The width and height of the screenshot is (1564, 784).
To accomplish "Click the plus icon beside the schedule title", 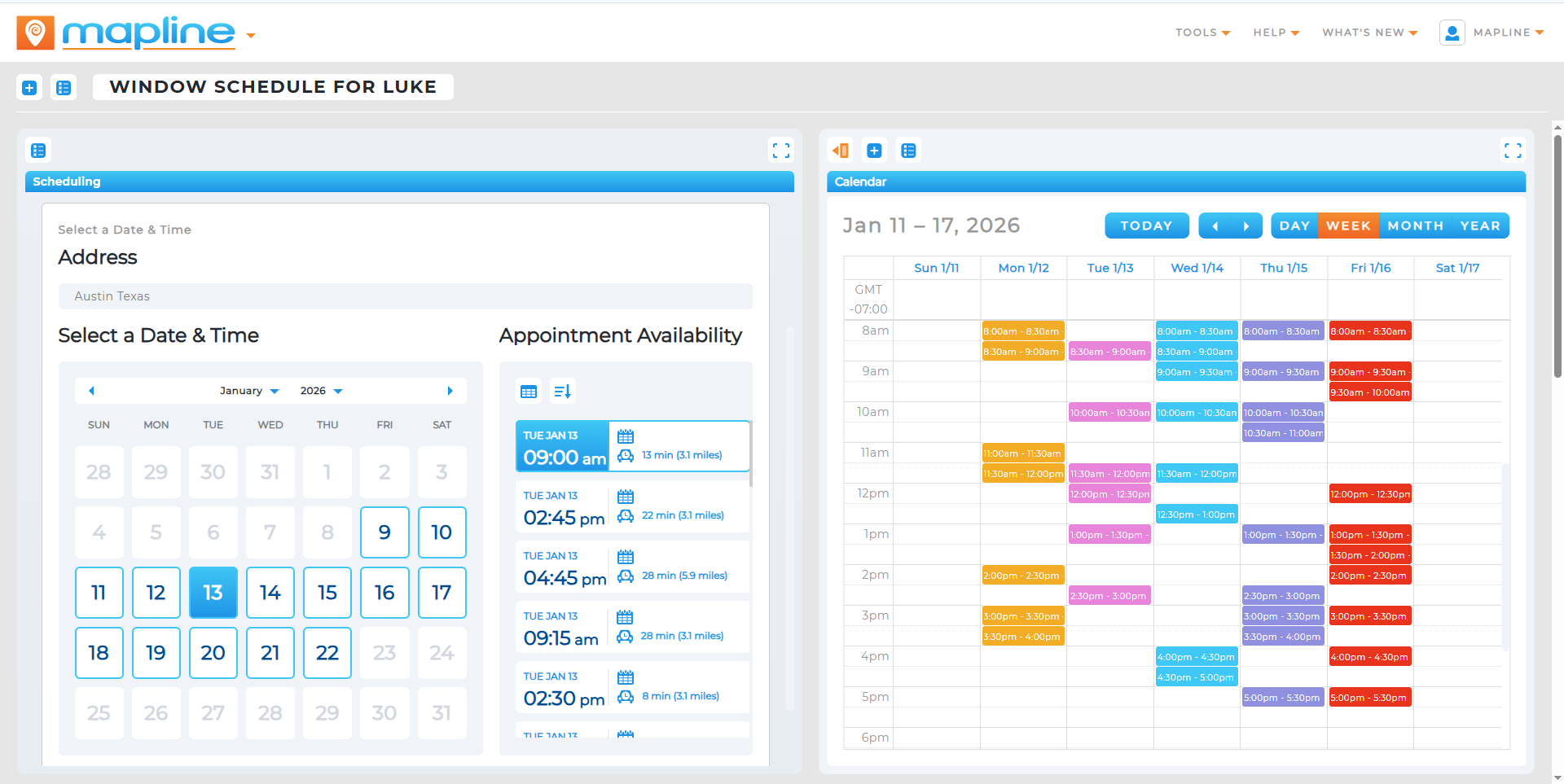I will (x=29, y=87).
